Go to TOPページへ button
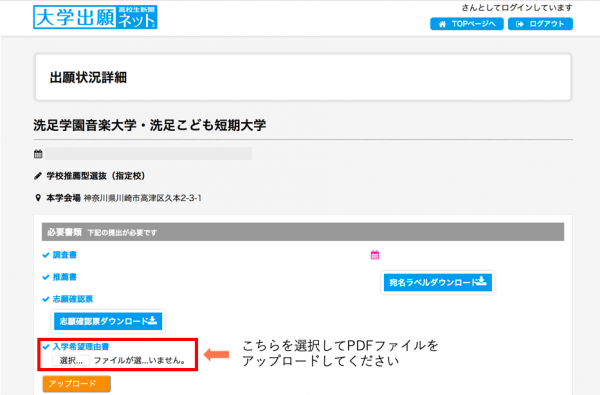 pos(467,24)
